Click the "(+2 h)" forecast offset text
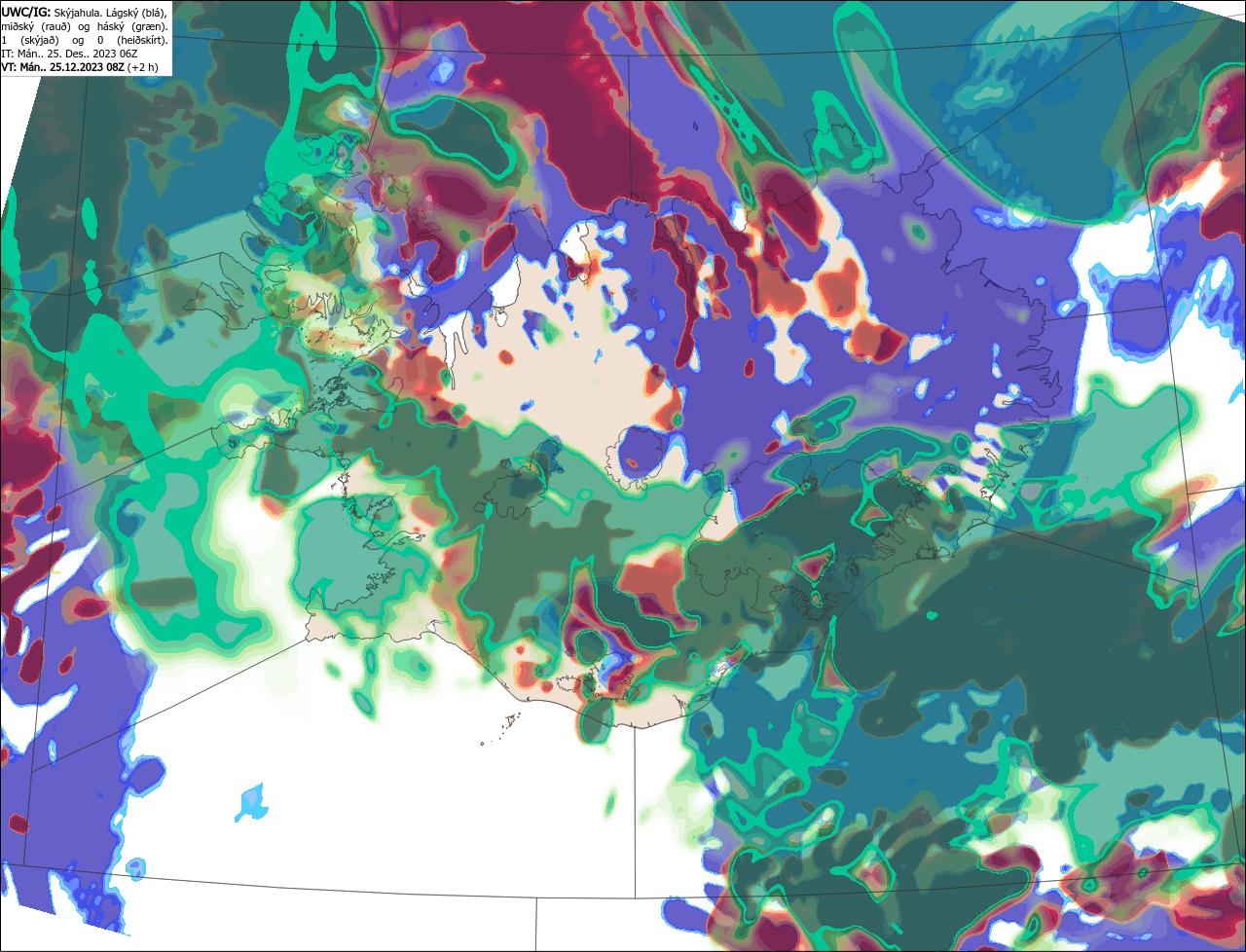This screenshot has height=952, width=1246. pyautogui.click(x=142, y=67)
